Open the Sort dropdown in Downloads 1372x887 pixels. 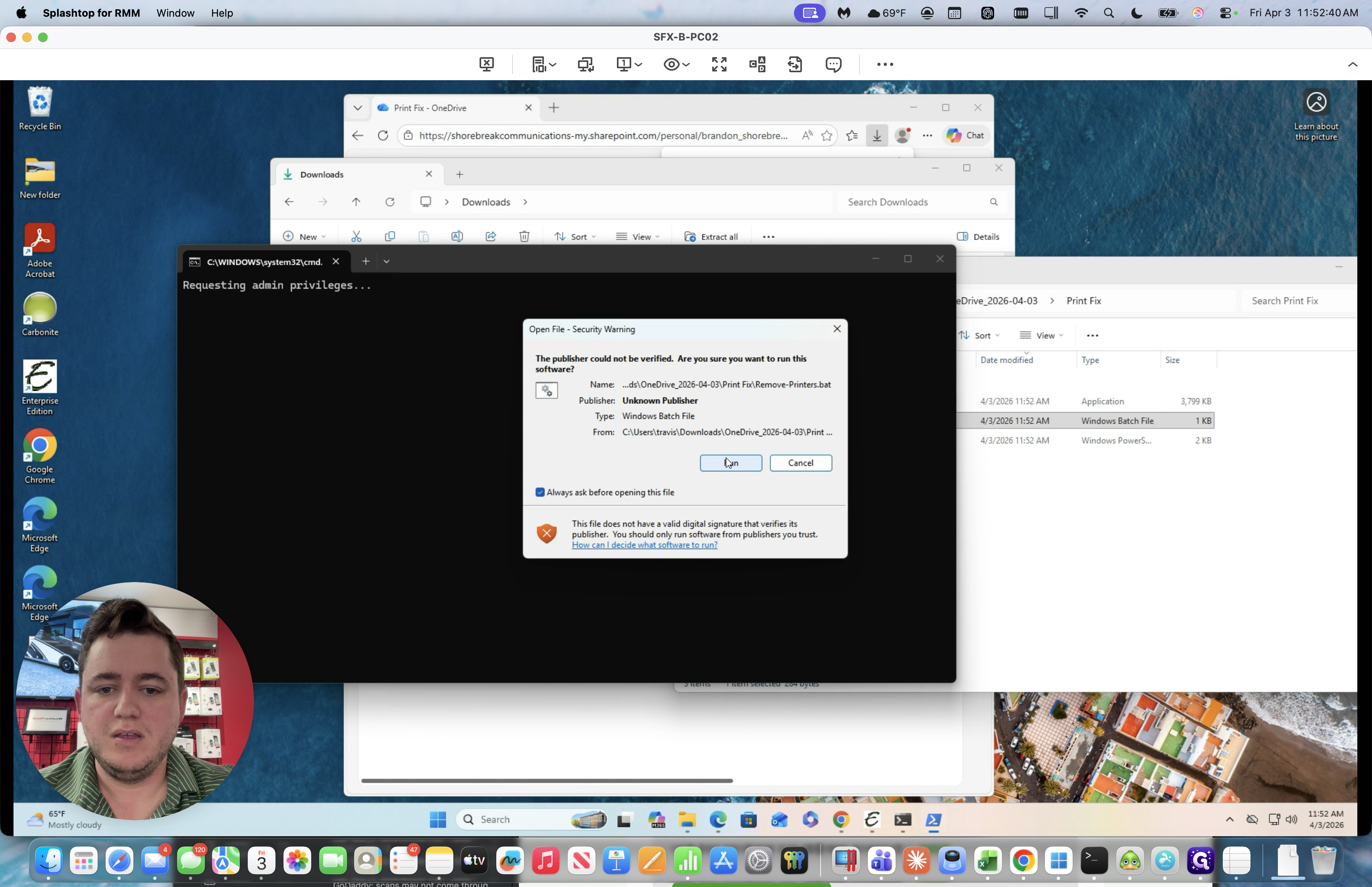coord(574,237)
